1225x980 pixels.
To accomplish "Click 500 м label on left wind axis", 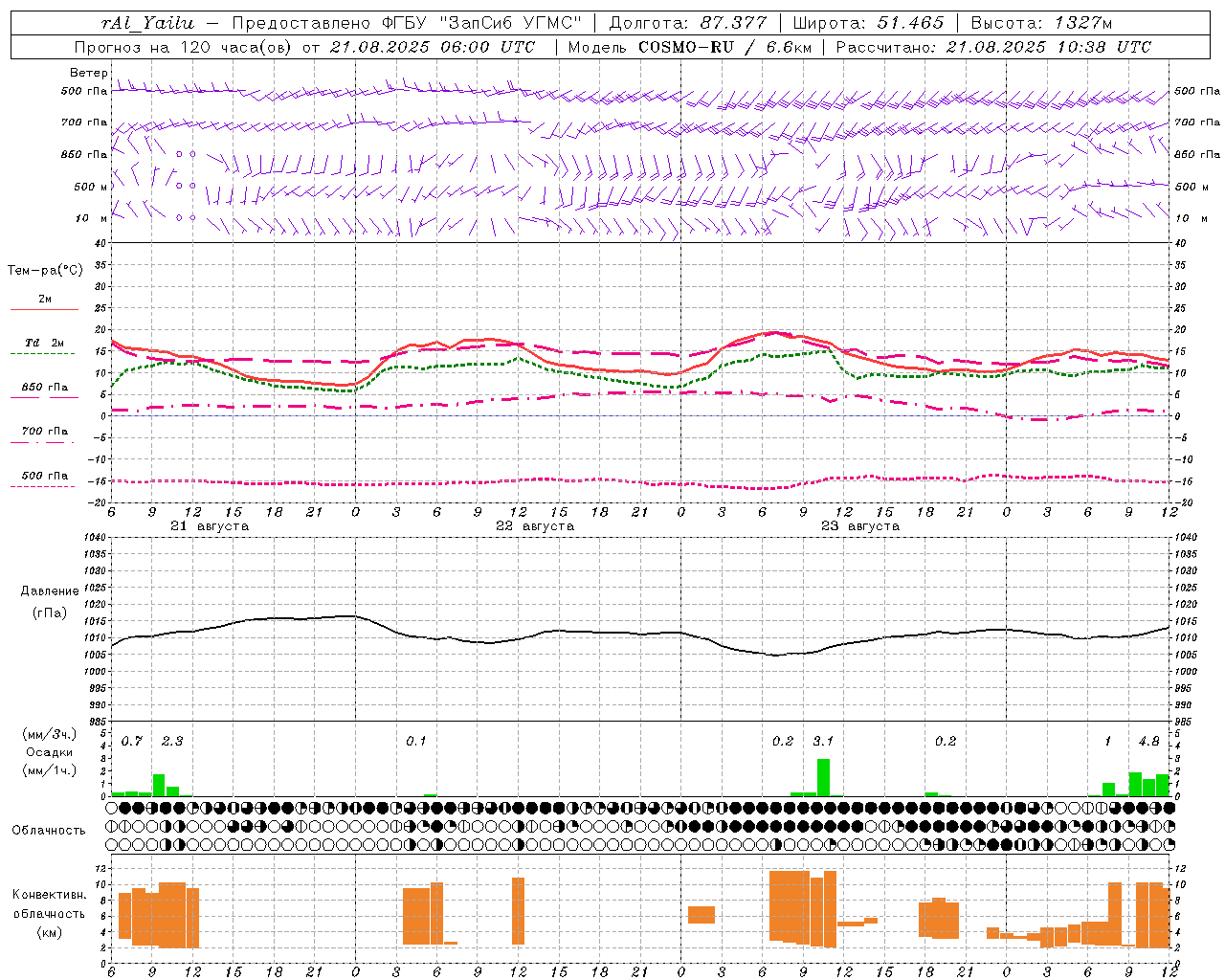I will point(91,187).
